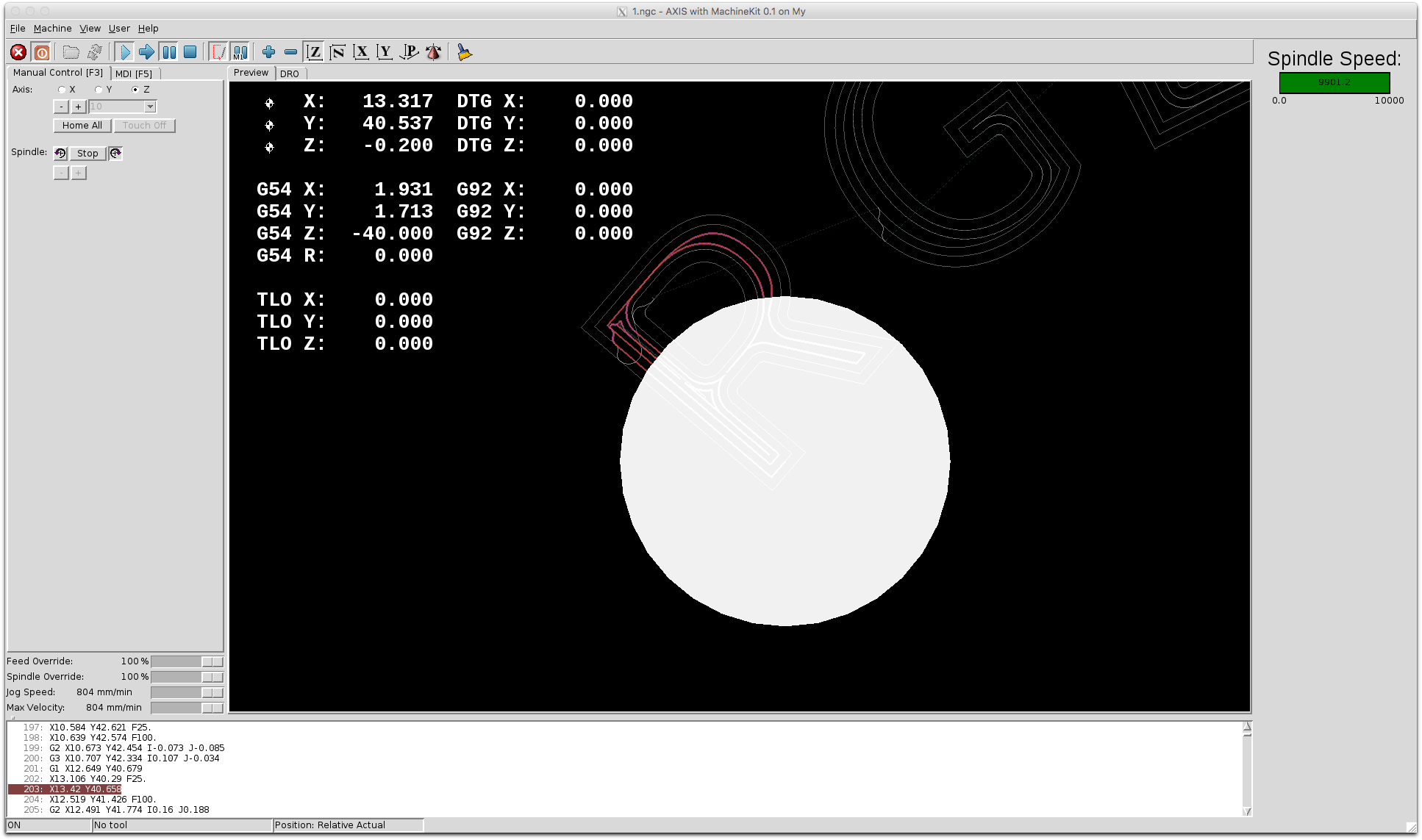
Task: Select the X axis radio button
Action: tap(62, 90)
